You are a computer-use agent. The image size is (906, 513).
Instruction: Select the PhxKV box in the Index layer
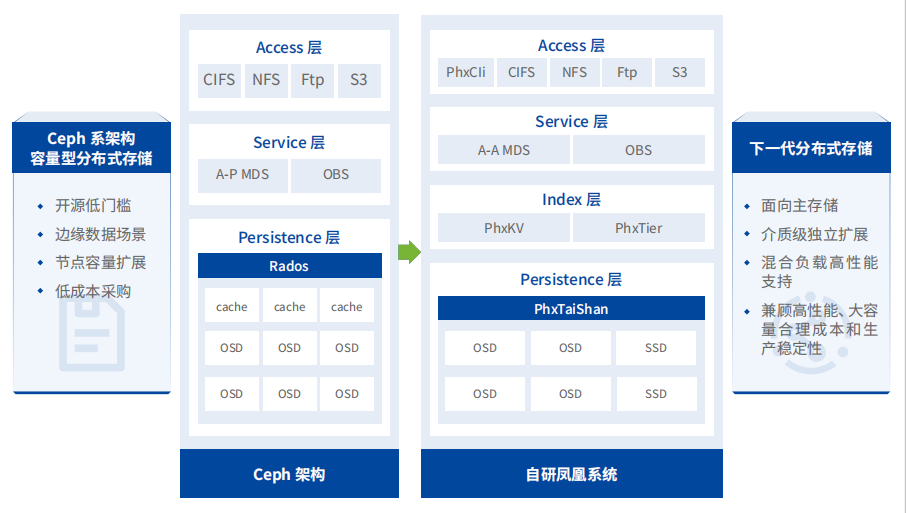coord(503,228)
